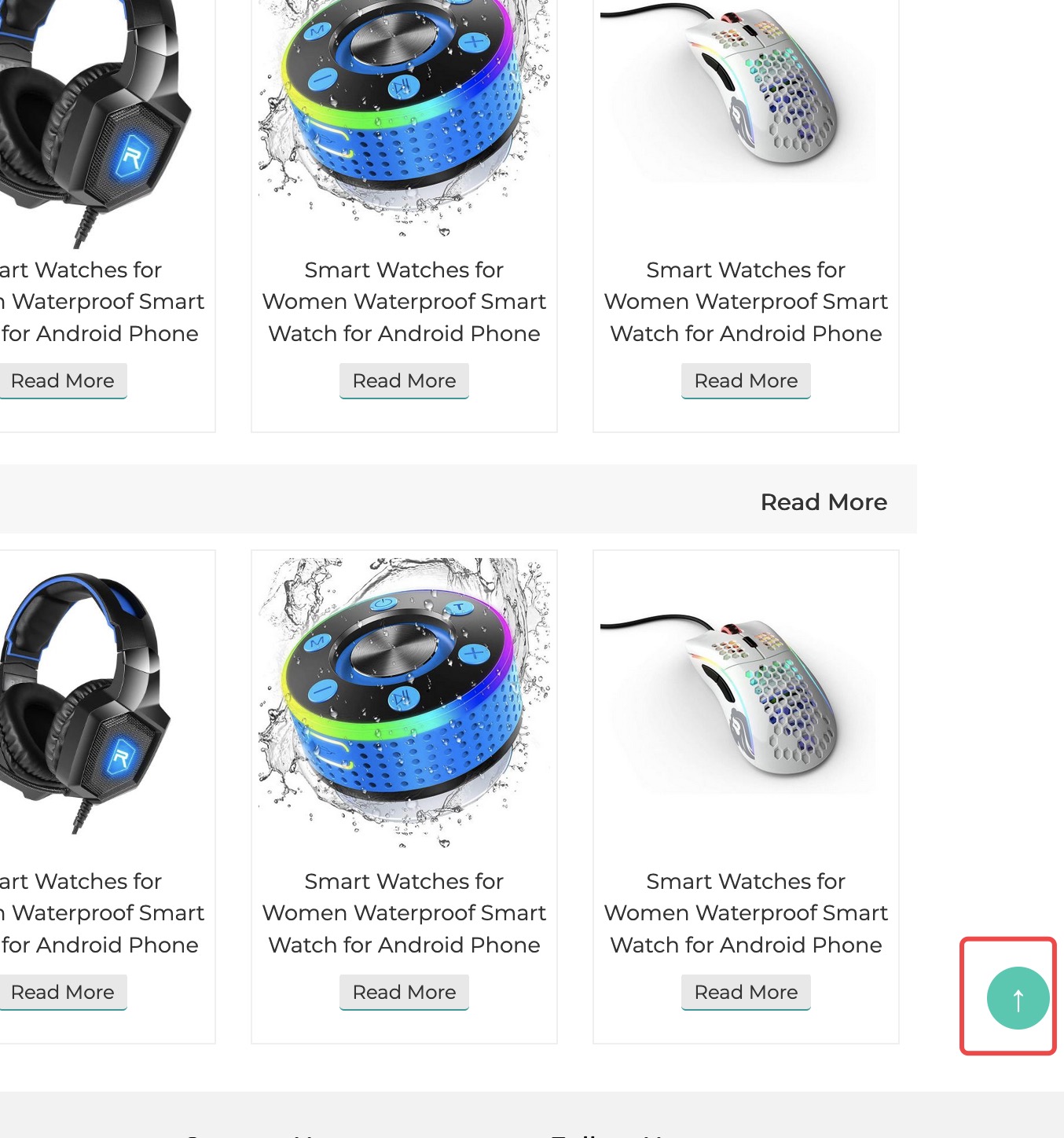Click Read More under top speaker product
This screenshot has width=1064, height=1138.
pyautogui.click(x=404, y=380)
